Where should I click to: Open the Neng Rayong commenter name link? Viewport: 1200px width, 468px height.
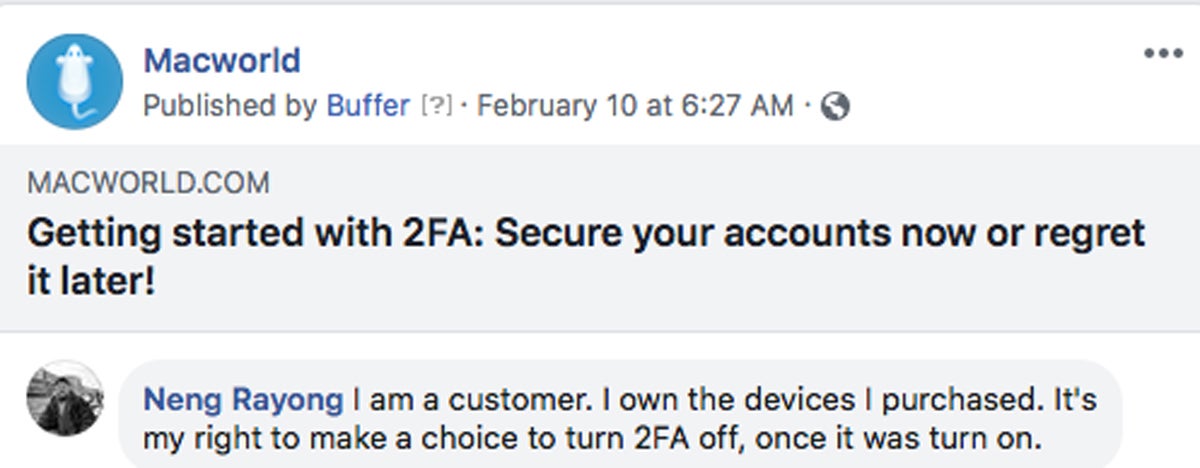click(x=243, y=400)
